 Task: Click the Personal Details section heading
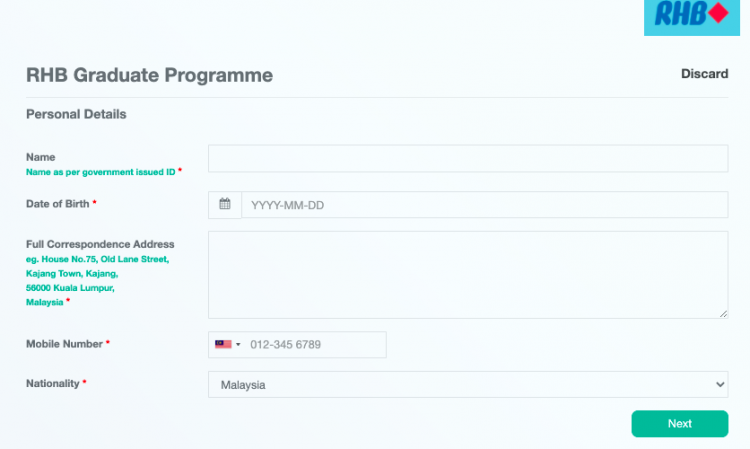point(76,114)
